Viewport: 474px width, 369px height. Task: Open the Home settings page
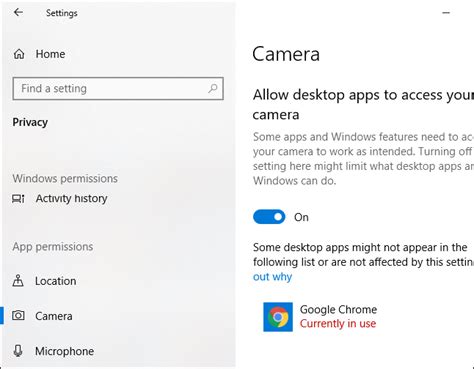(x=50, y=54)
